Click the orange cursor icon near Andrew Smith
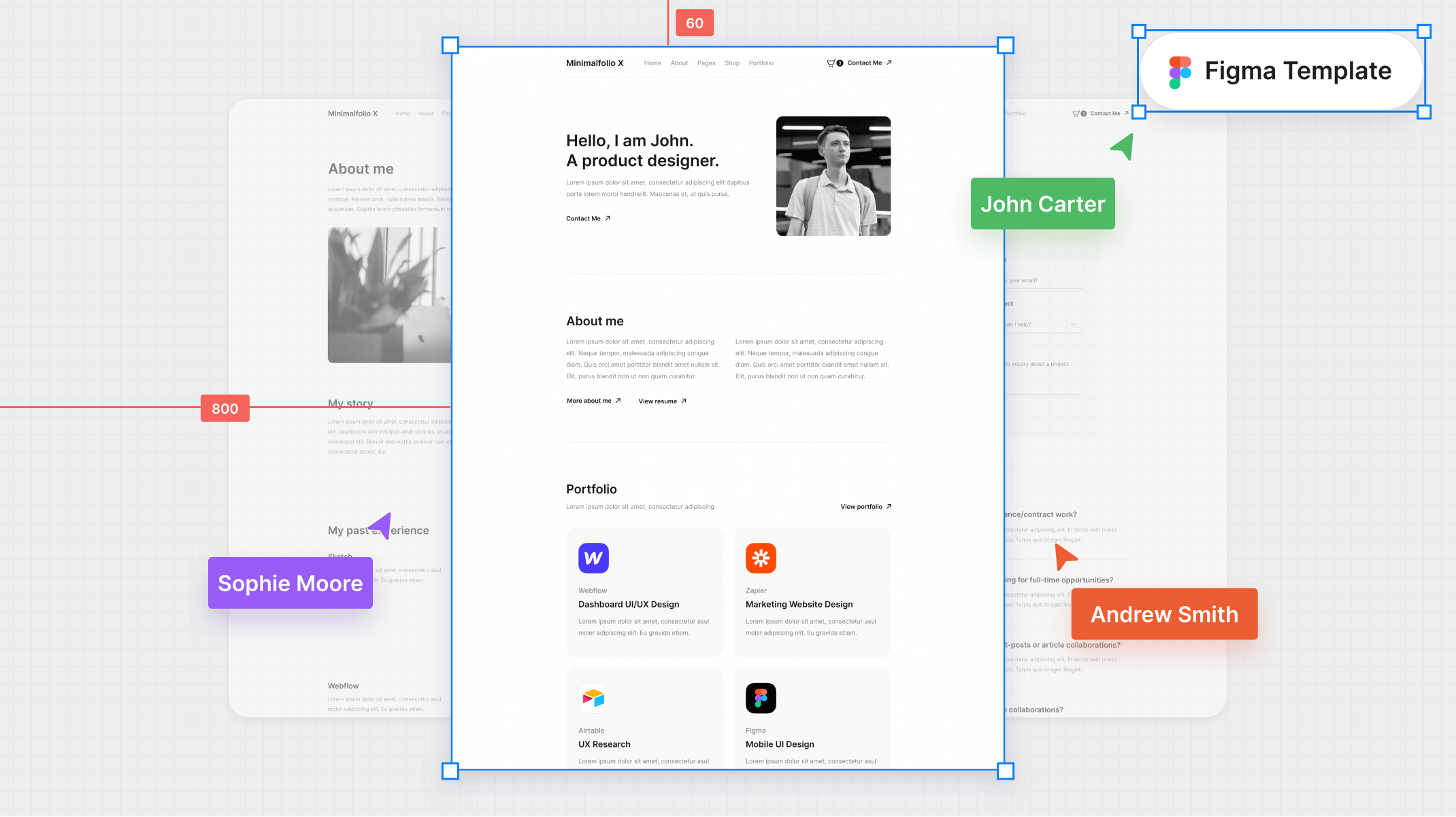This screenshot has width=1456, height=817. (1063, 556)
